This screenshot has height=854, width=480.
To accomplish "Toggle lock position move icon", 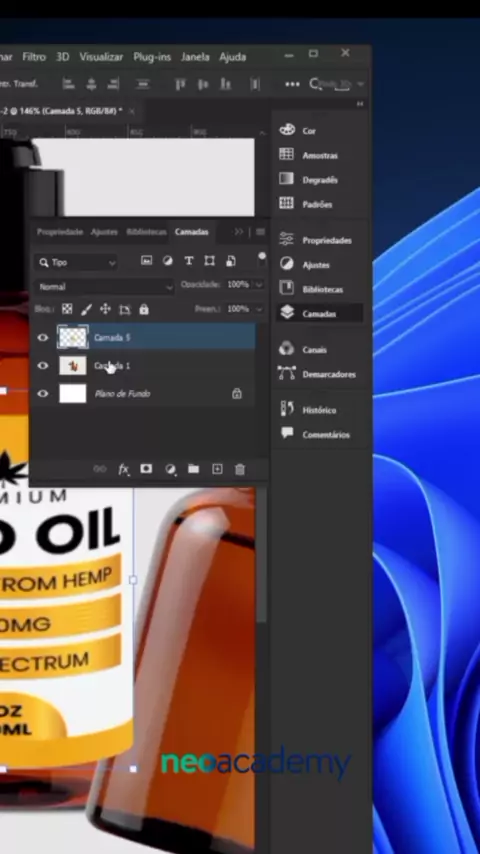I will click(105, 309).
